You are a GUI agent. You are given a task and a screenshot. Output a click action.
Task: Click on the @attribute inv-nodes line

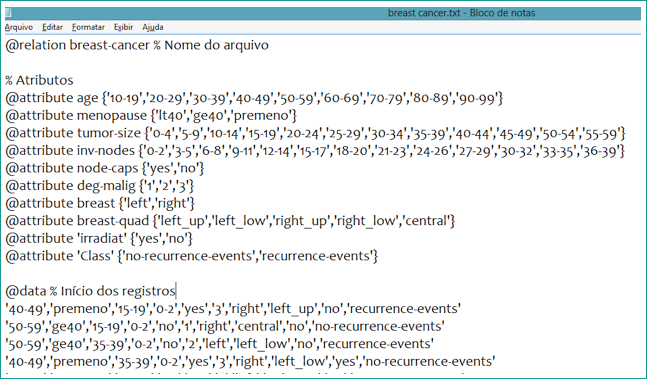pyautogui.click(x=315, y=151)
